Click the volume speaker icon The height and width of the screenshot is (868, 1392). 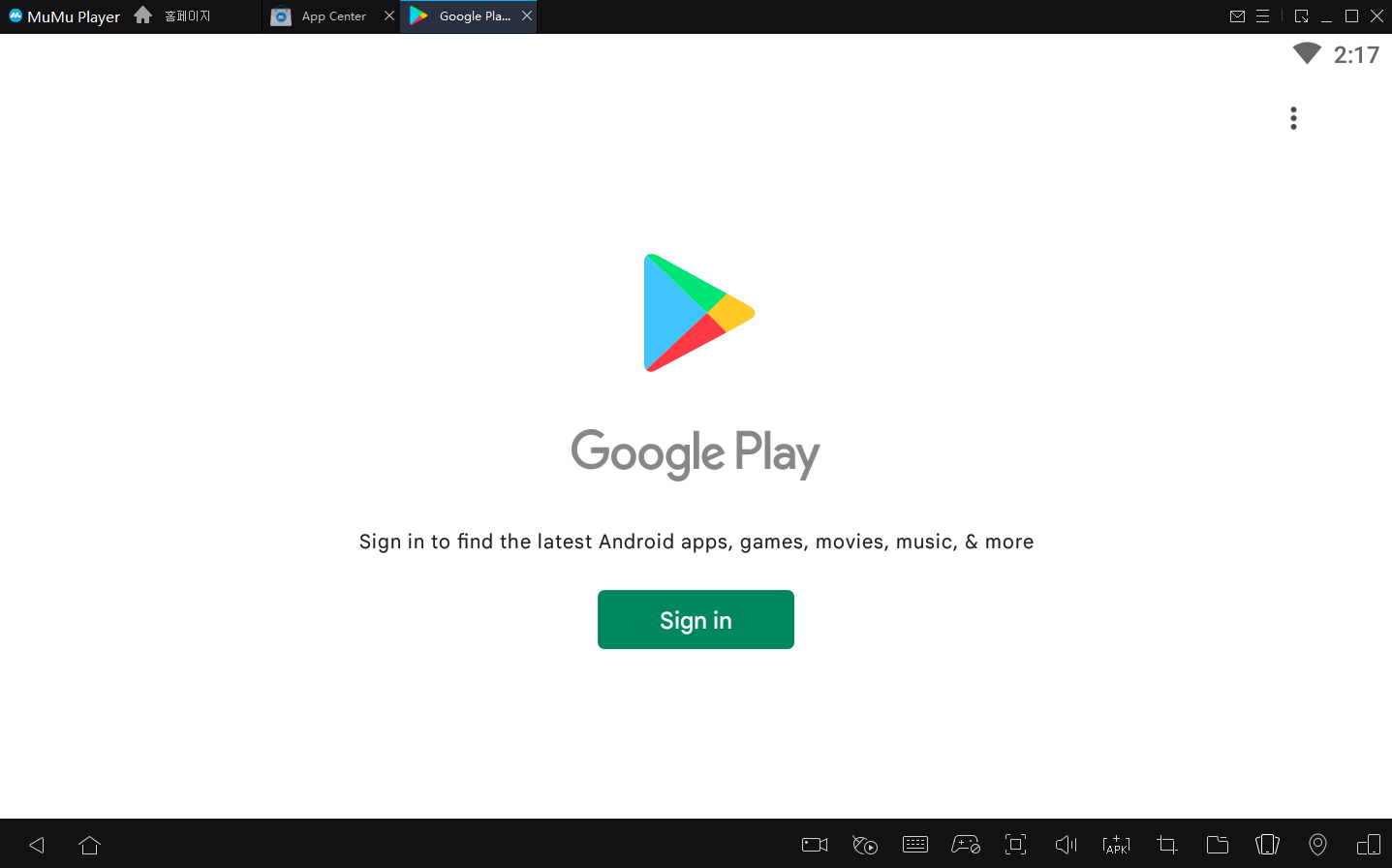pos(1066,845)
